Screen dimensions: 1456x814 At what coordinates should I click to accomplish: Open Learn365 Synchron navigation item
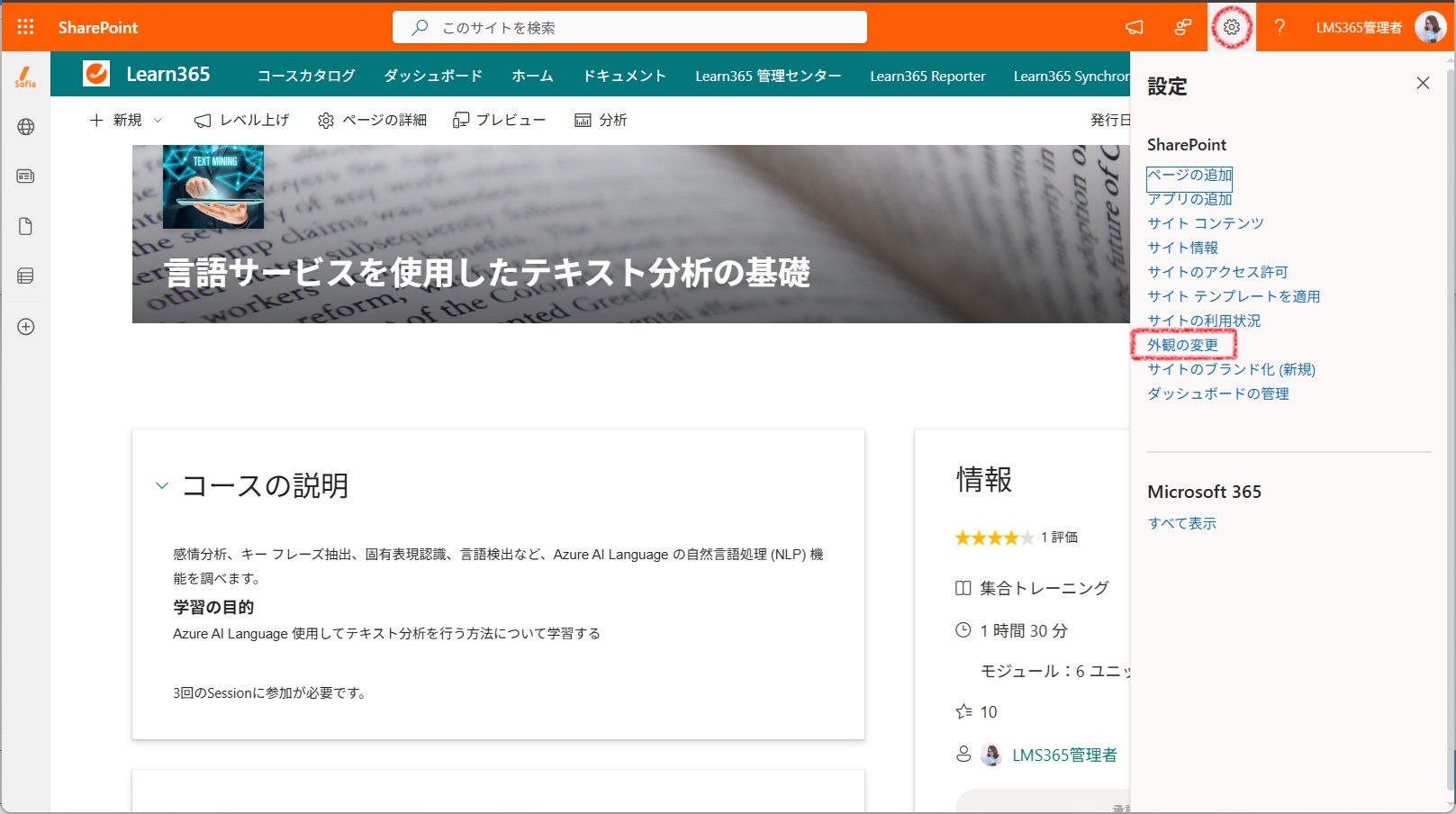1071,76
